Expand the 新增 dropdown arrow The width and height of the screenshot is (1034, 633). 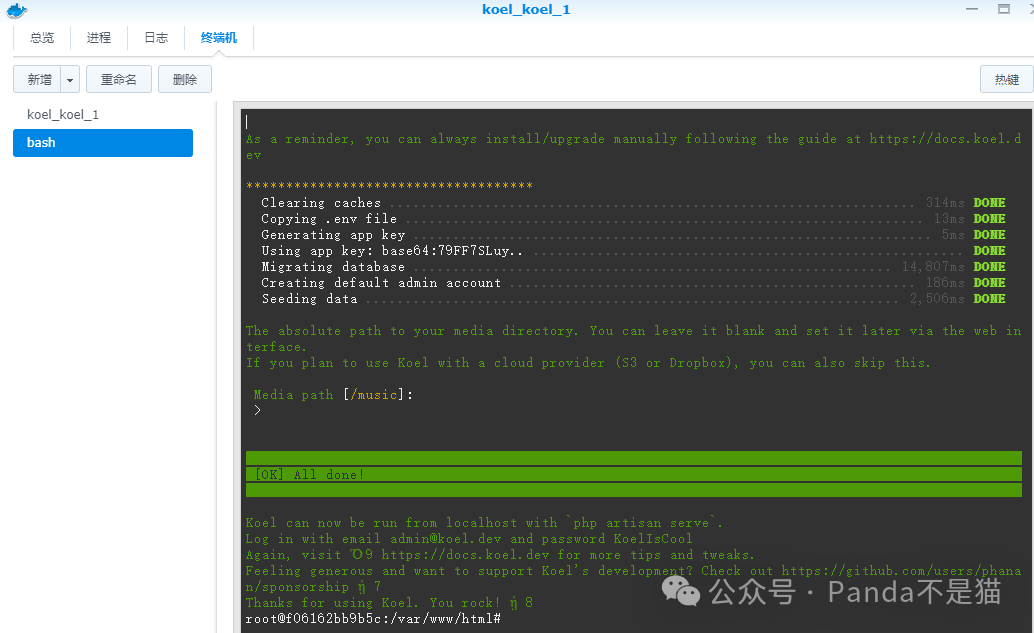click(x=70, y=80)
